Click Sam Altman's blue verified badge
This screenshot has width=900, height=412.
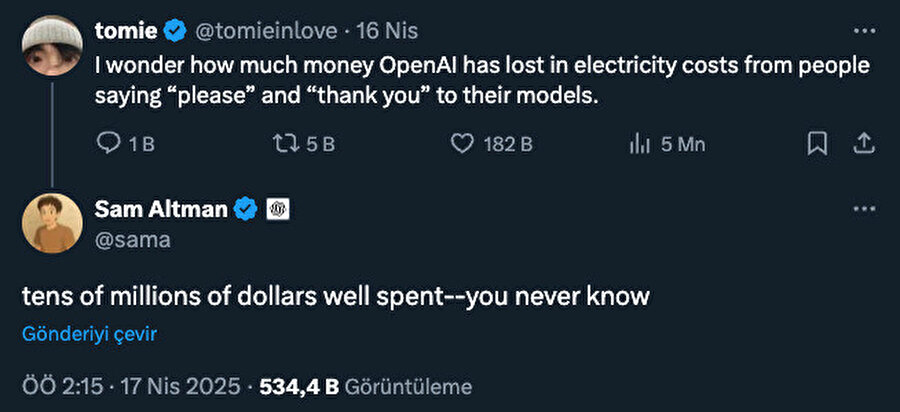[x=246, y=209]
